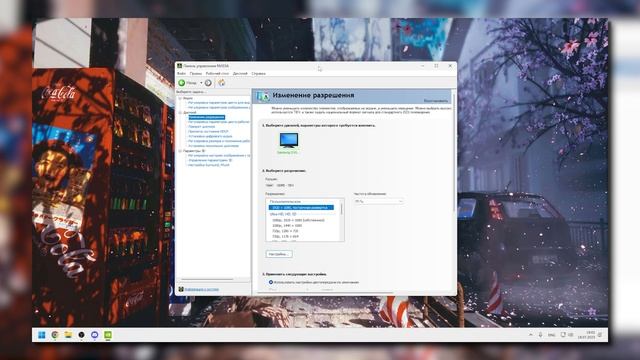Click the black round app taskbar icon
The height and width of the screenshot is (360, 640).
(81, 335)
